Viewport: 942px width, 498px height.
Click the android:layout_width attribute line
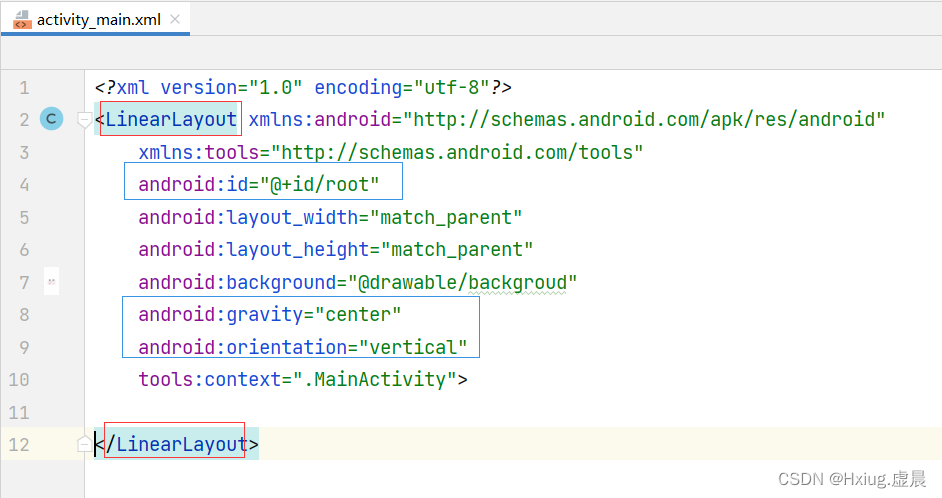click(330, 217)
